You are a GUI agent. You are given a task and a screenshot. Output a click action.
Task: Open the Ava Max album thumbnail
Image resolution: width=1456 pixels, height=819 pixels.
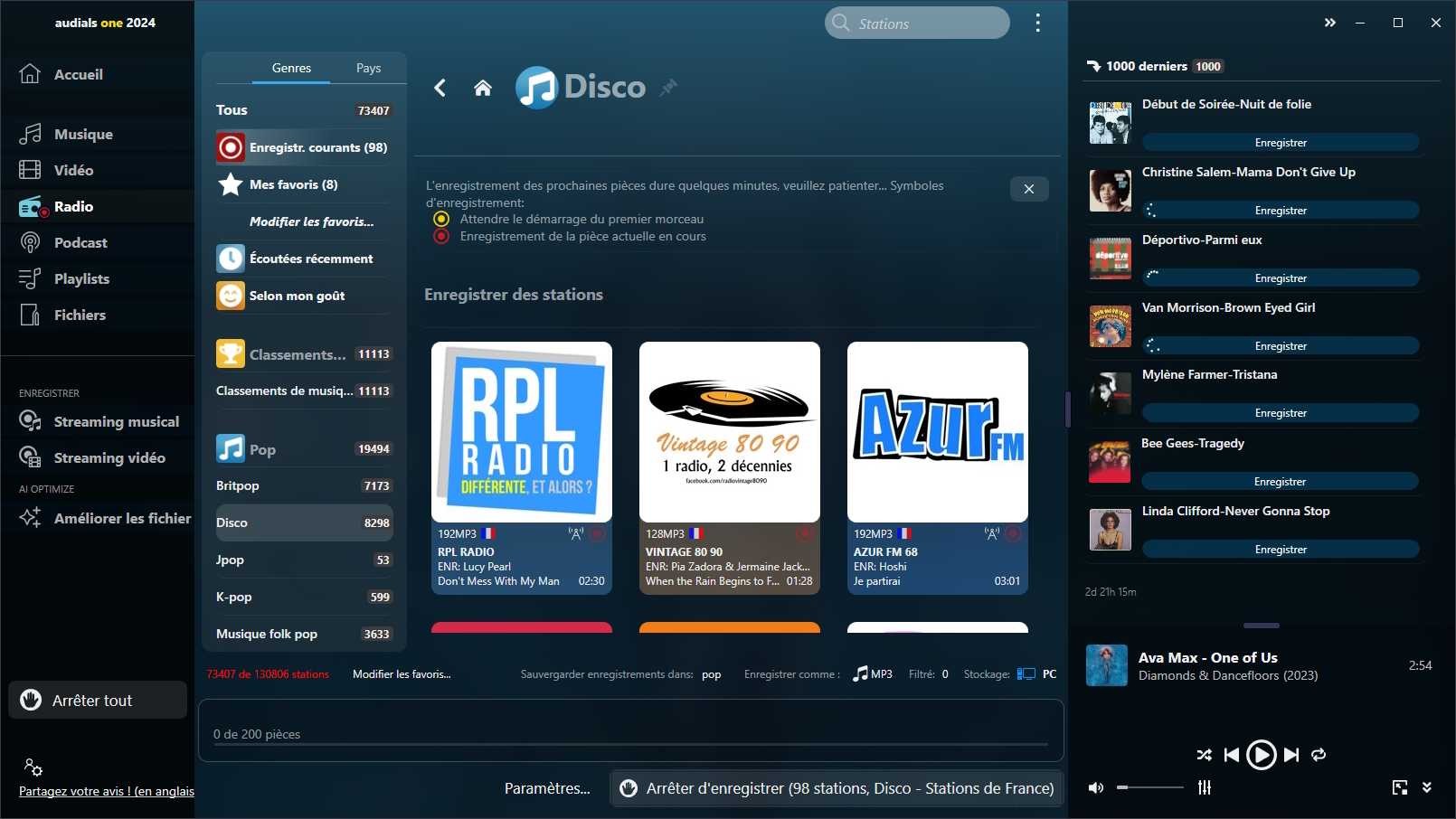pyautogui.click(x=1107, y=665)
